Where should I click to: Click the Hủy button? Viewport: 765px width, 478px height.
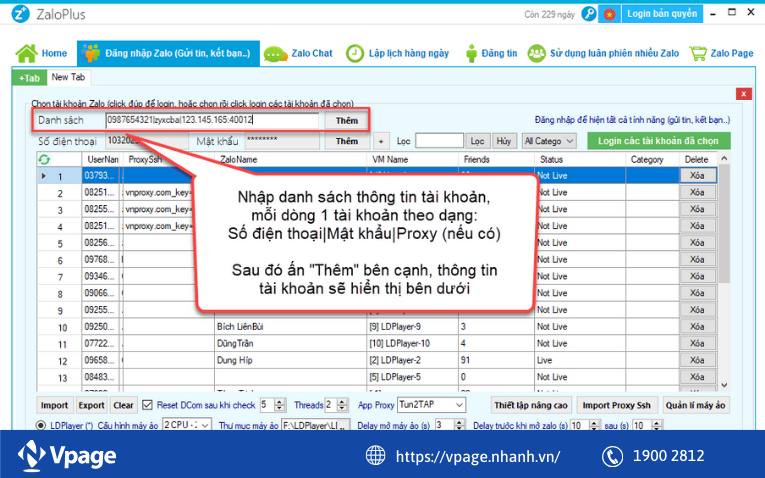pos(503,141)
